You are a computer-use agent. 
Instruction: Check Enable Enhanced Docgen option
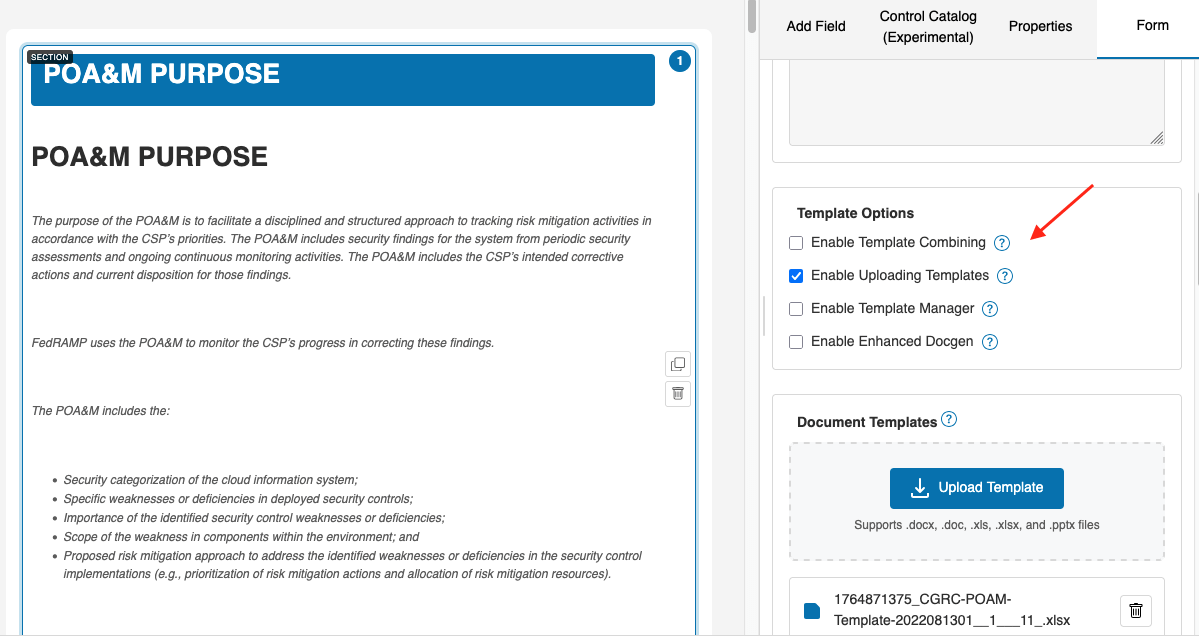[x=796, y=342]
